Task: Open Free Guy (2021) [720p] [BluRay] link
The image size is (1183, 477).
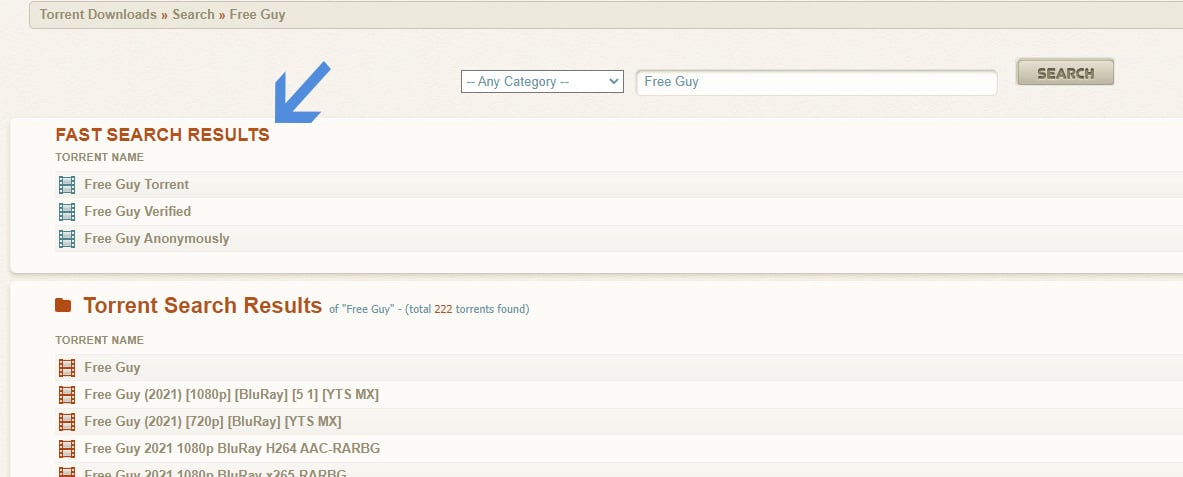Action: [x=213, y=421]
